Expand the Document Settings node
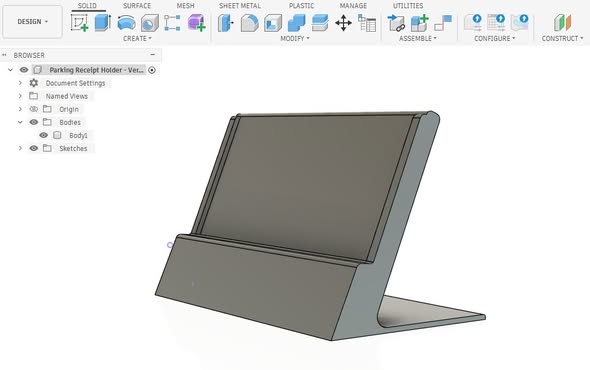The height and width of the screenshot is (370, 590). [x=20, y=83]
